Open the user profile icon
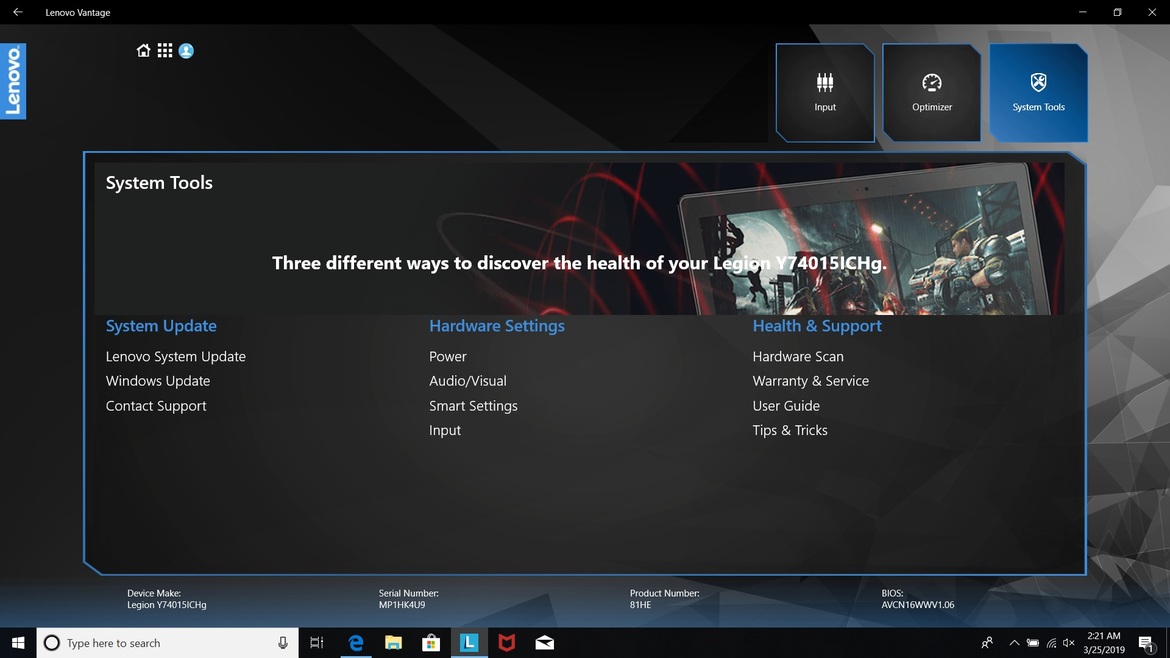Screen dimensions: 1170x658 coord(187,50)
